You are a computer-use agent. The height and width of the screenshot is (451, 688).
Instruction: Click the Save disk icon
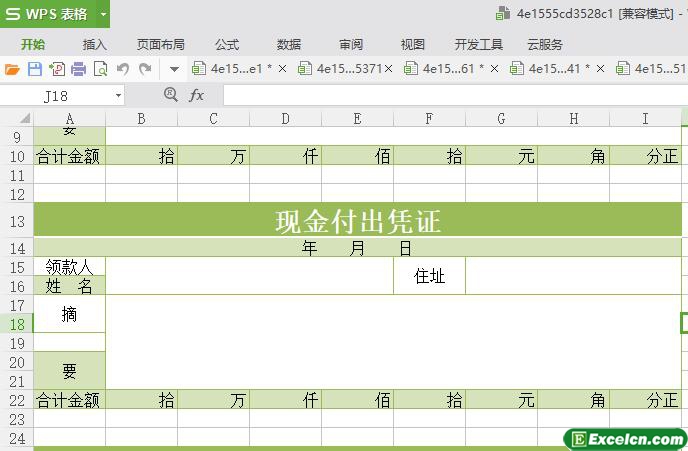click(x=34, y=69)
